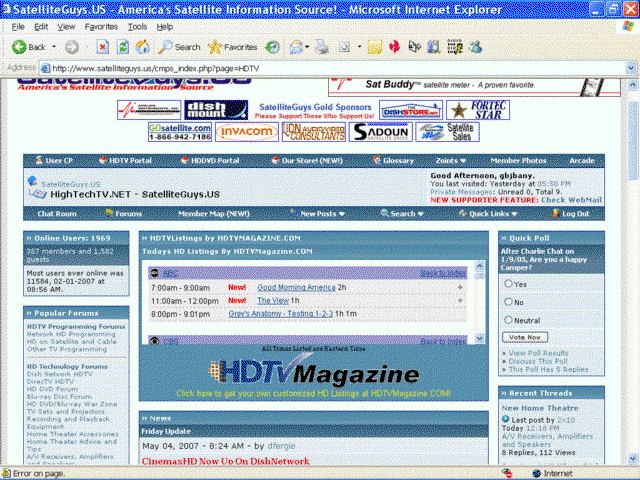Viewport: 640px width, 480px height.
Task: Open the Help menu
Action: 164,27
